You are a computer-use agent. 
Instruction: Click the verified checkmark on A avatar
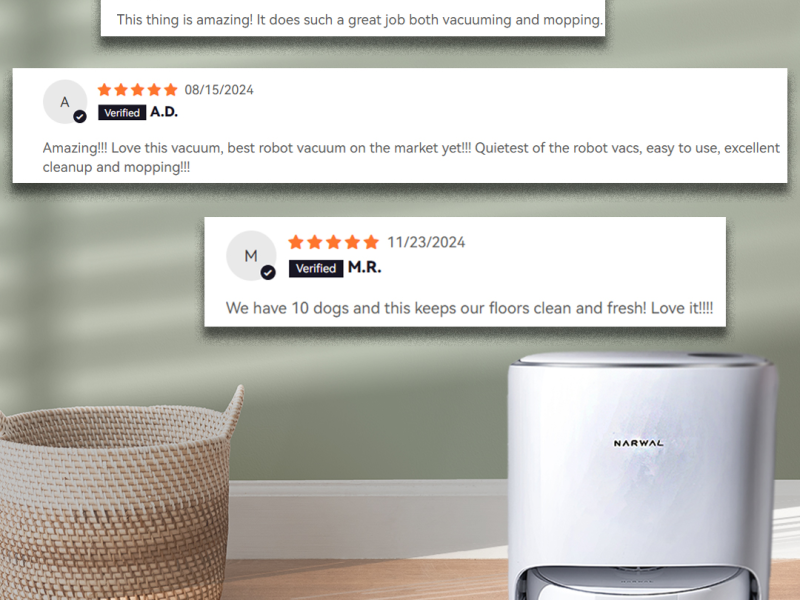80,117
